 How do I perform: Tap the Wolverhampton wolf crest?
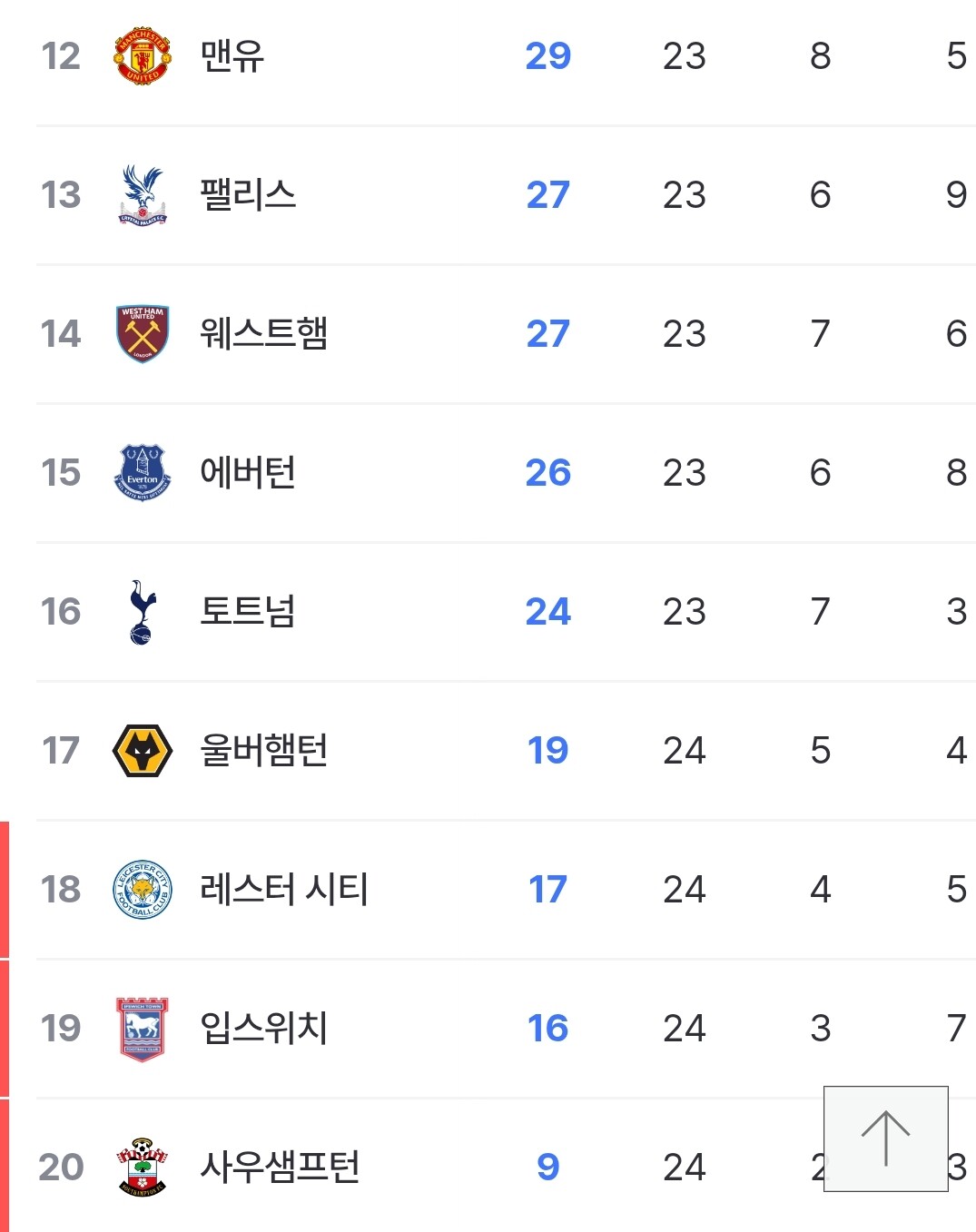143,750
